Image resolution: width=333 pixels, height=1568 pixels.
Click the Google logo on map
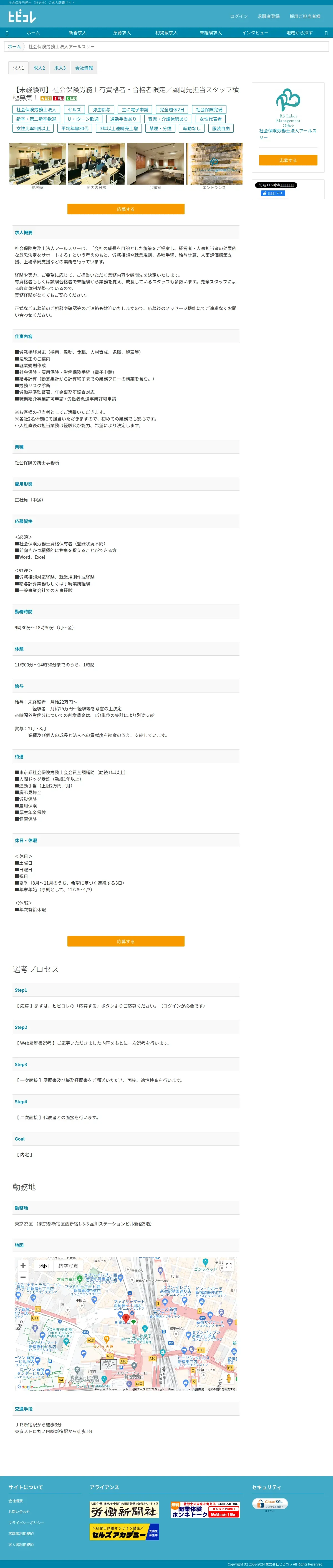(25, 1387)
